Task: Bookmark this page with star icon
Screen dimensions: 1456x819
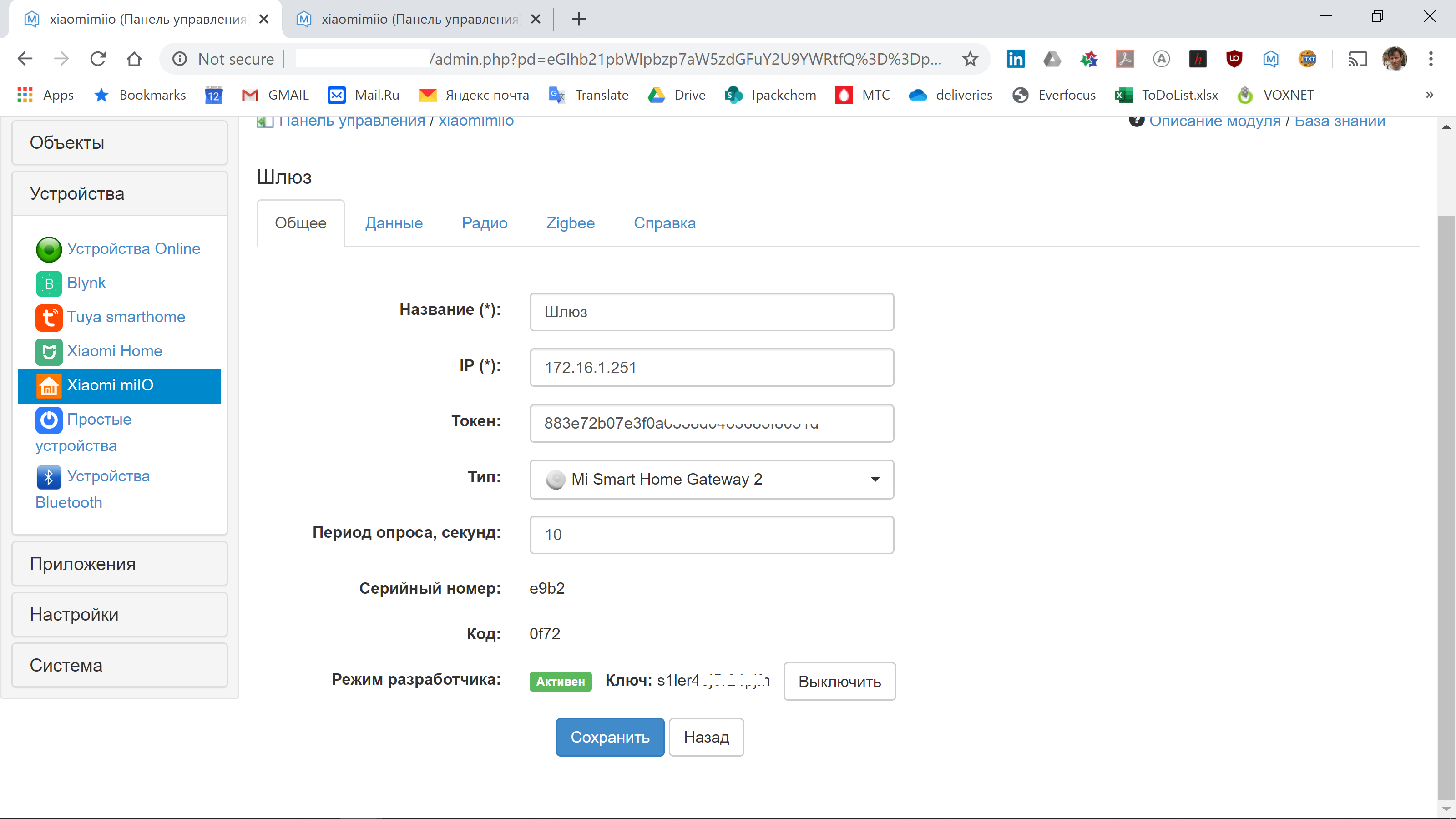Action: [970, 59]
